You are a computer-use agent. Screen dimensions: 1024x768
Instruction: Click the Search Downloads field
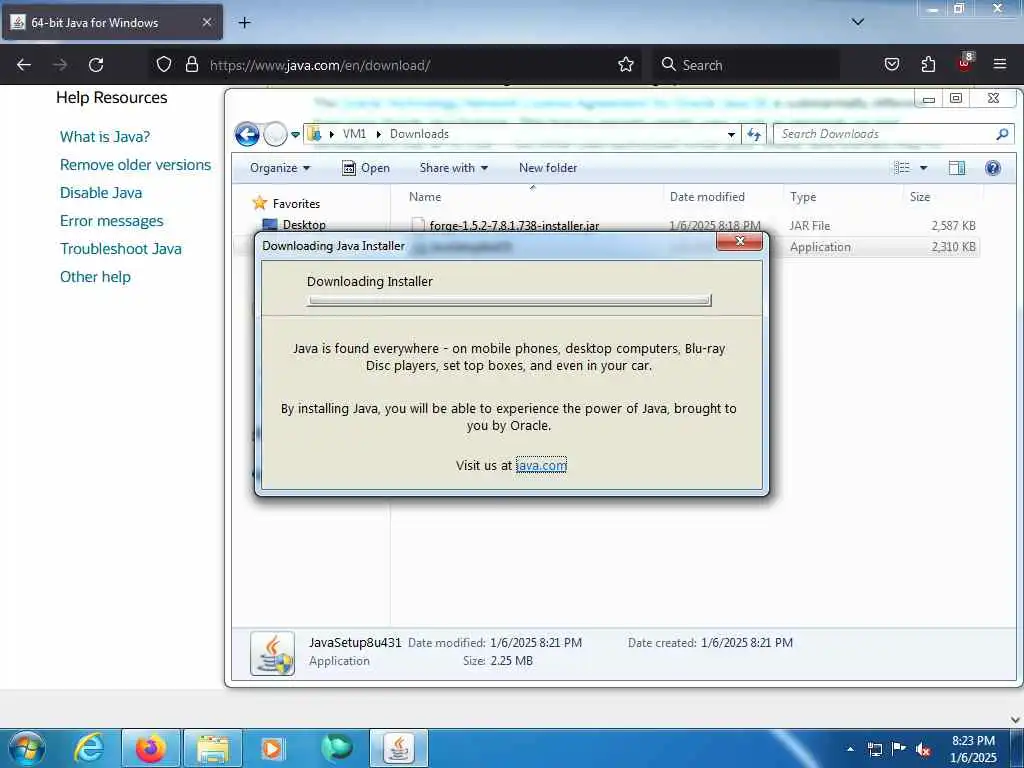point(885,134)
